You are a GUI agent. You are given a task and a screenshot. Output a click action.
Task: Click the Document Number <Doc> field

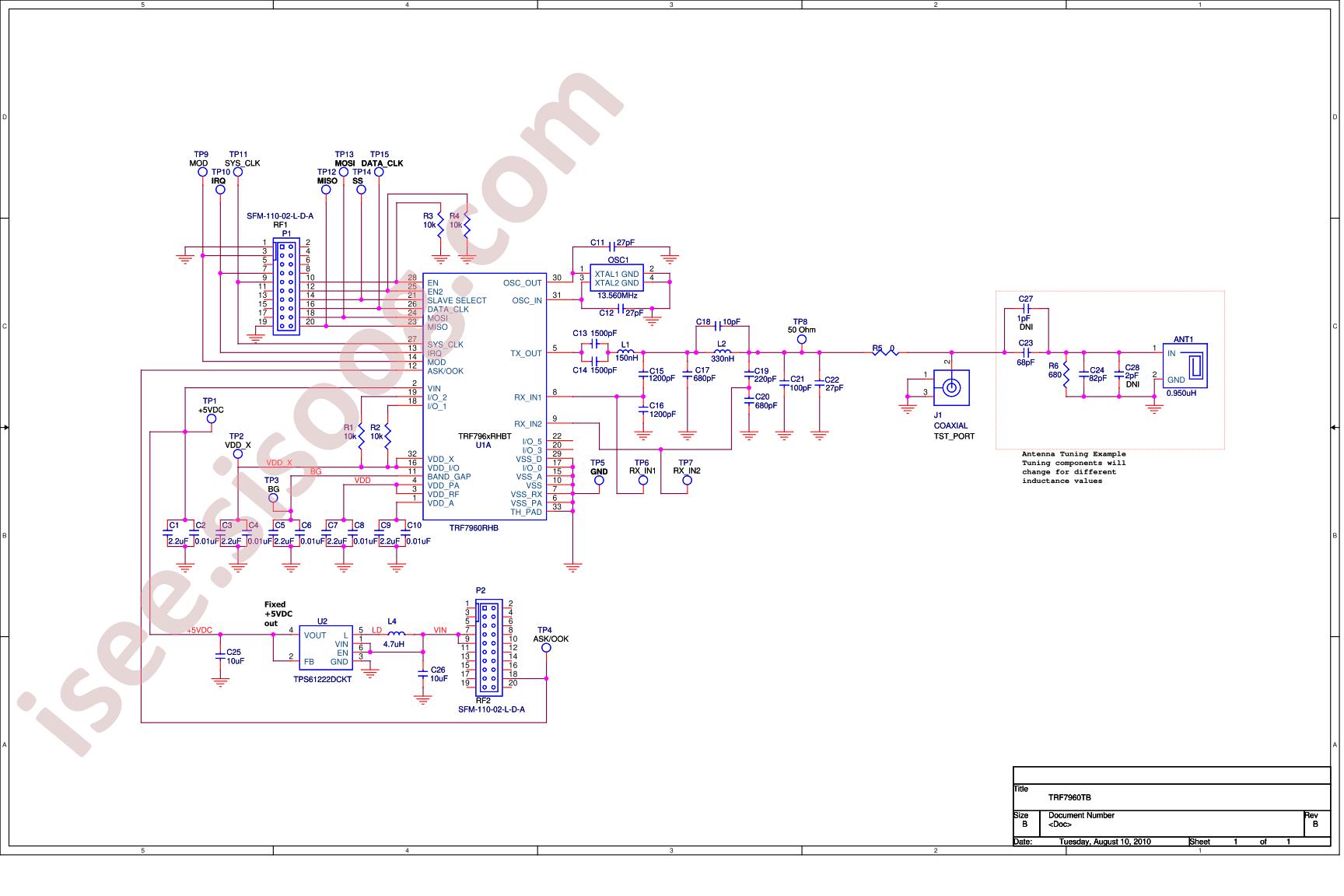1081,820
